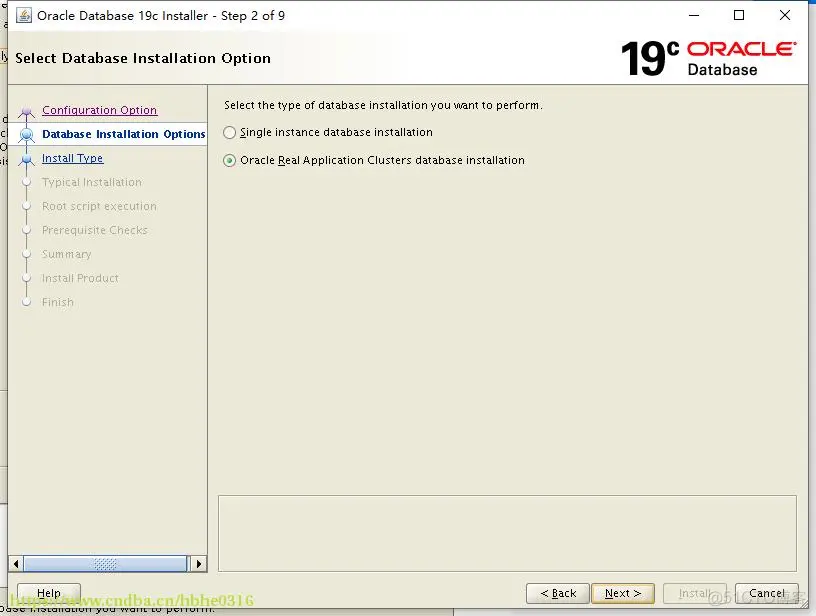Click the Configuration Option step marker icon

(x=27, y=111)
